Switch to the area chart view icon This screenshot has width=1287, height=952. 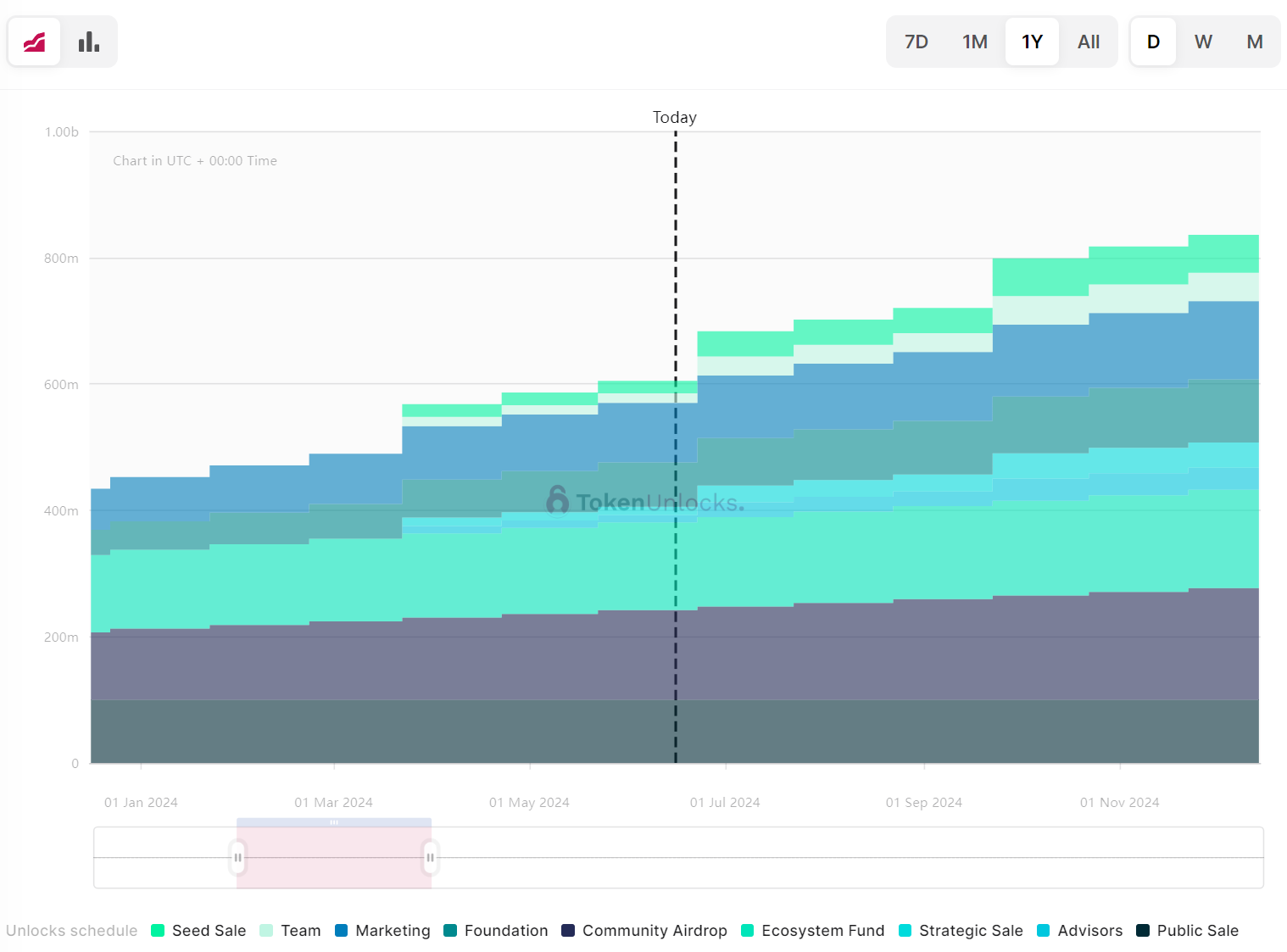point(34,42)
